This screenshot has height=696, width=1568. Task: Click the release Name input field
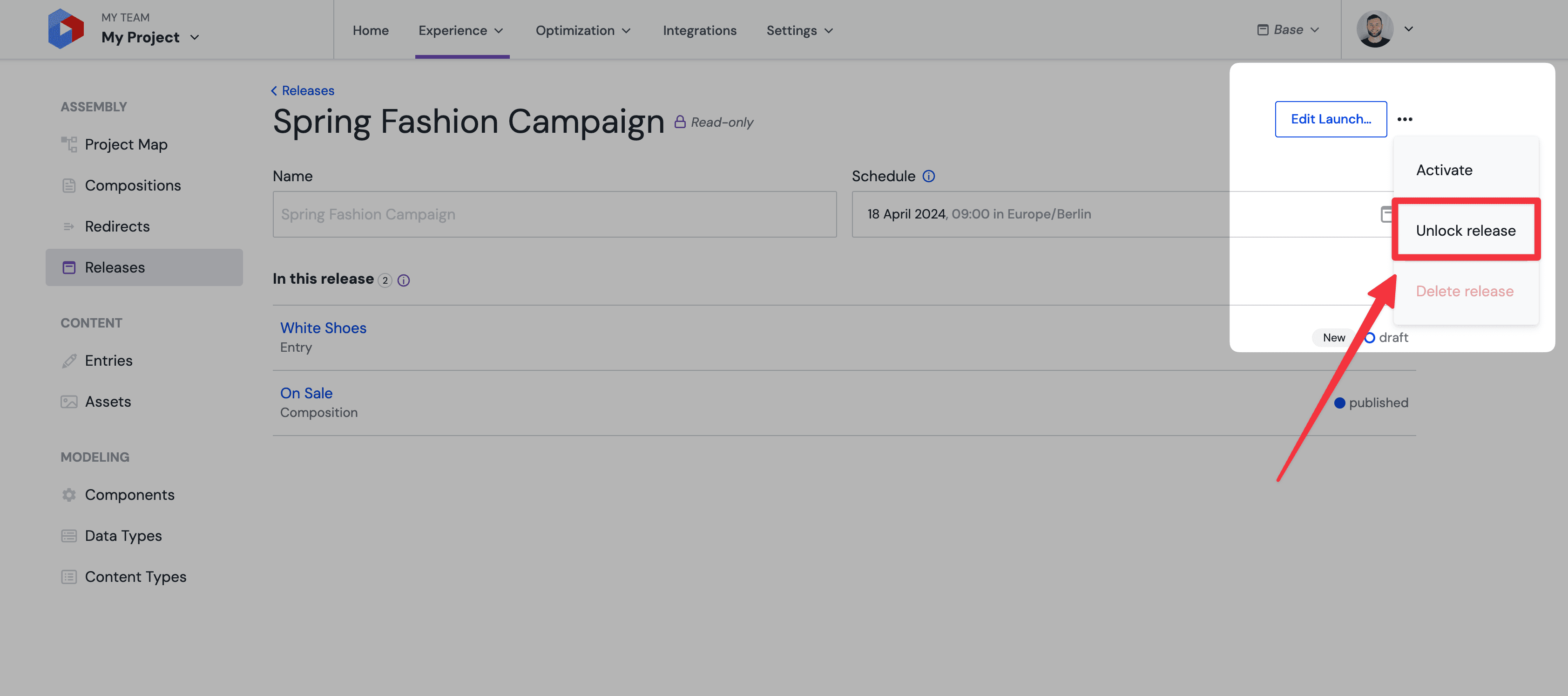pos(554,214)
